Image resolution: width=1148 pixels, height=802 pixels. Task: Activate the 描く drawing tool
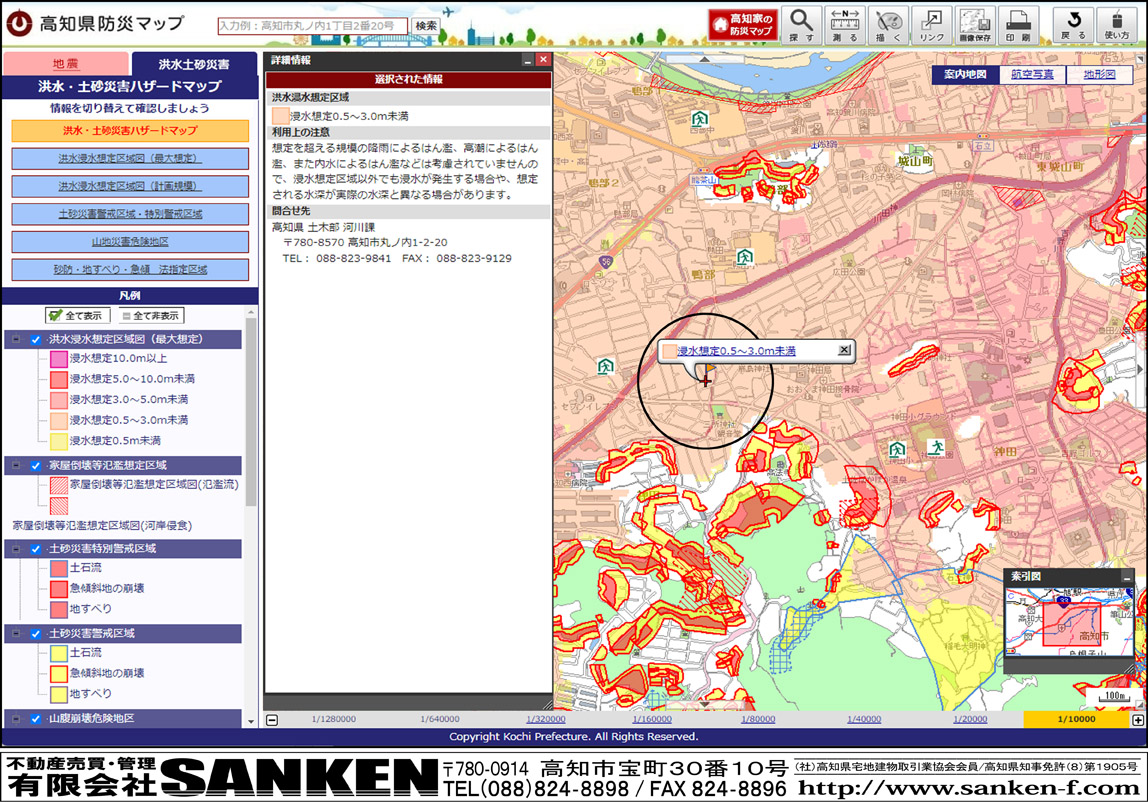click(888, 25)
